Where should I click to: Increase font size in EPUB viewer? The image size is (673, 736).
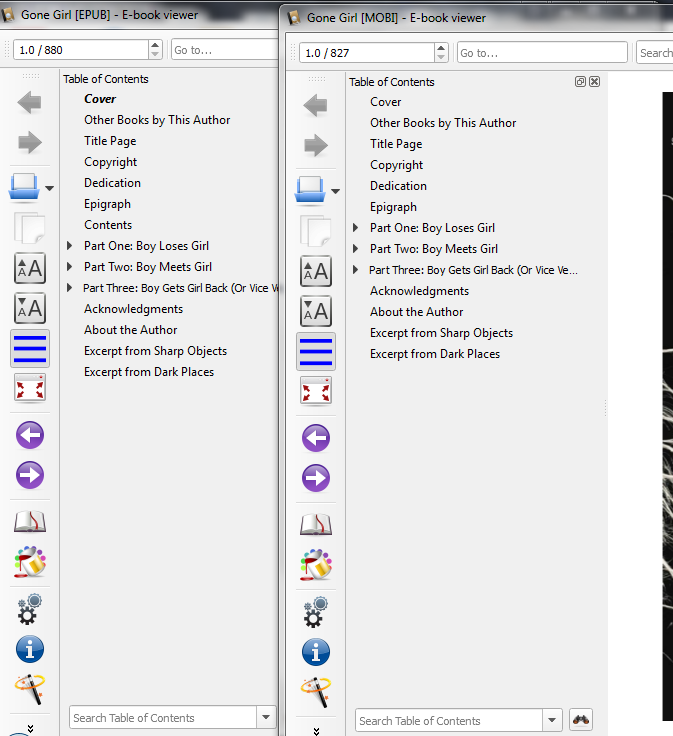click(30, 268)
